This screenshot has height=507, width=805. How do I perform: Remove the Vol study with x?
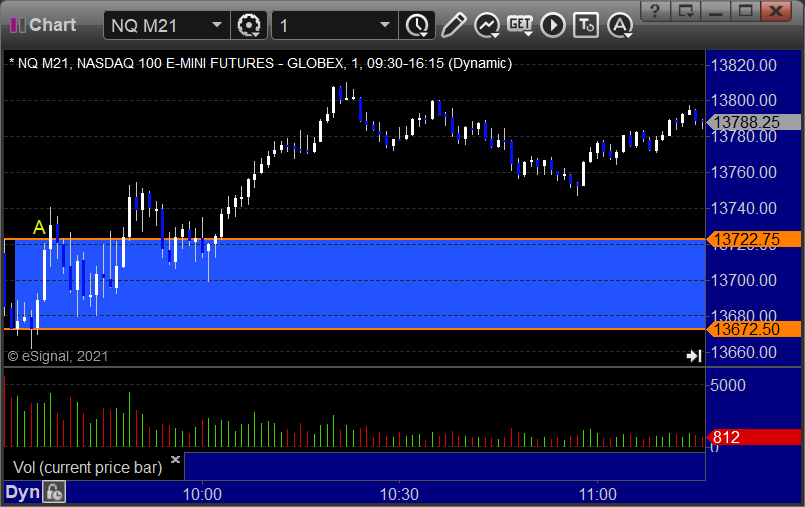pos(175,459)
